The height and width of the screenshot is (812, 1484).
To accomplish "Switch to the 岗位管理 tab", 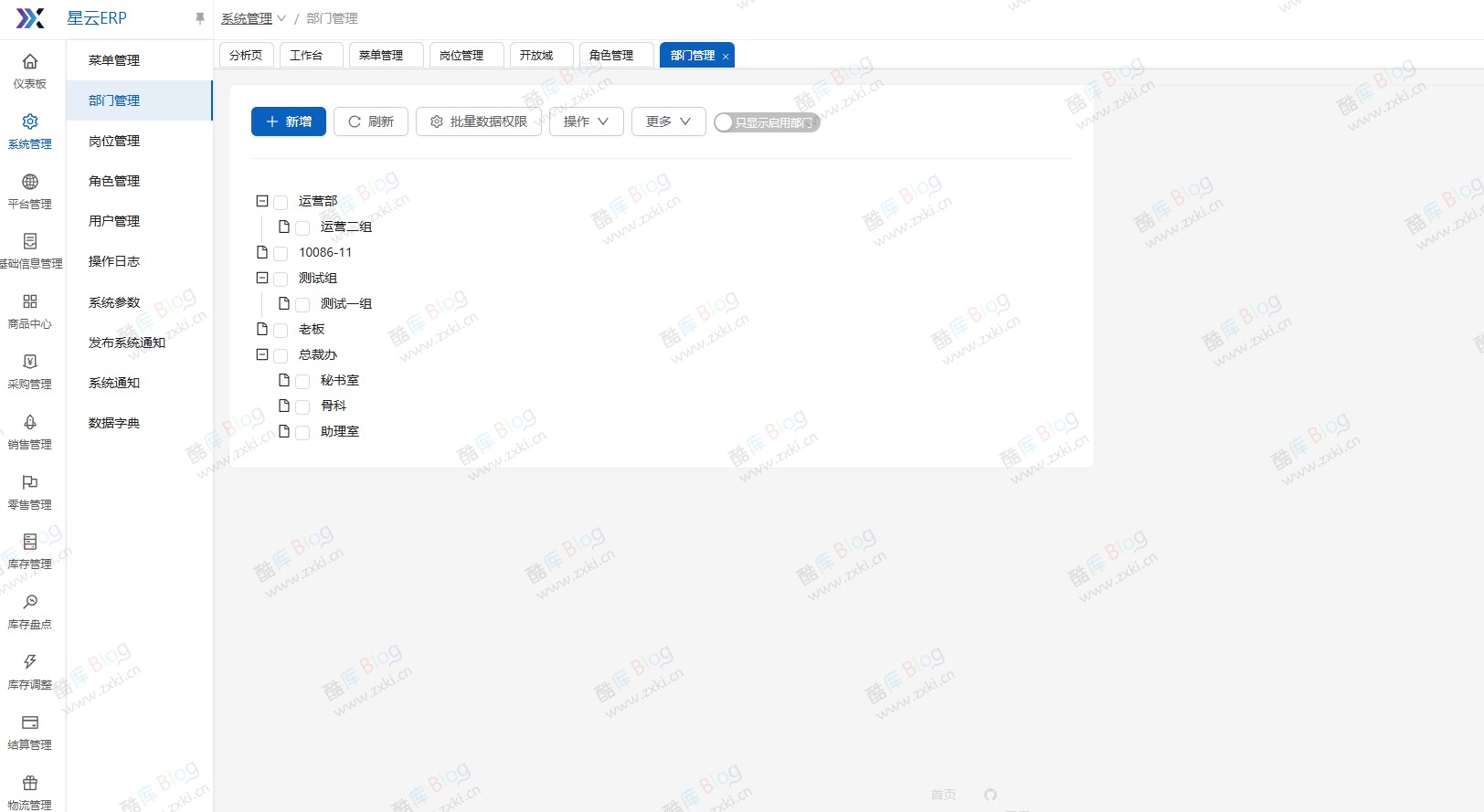I will click(467, 55).
